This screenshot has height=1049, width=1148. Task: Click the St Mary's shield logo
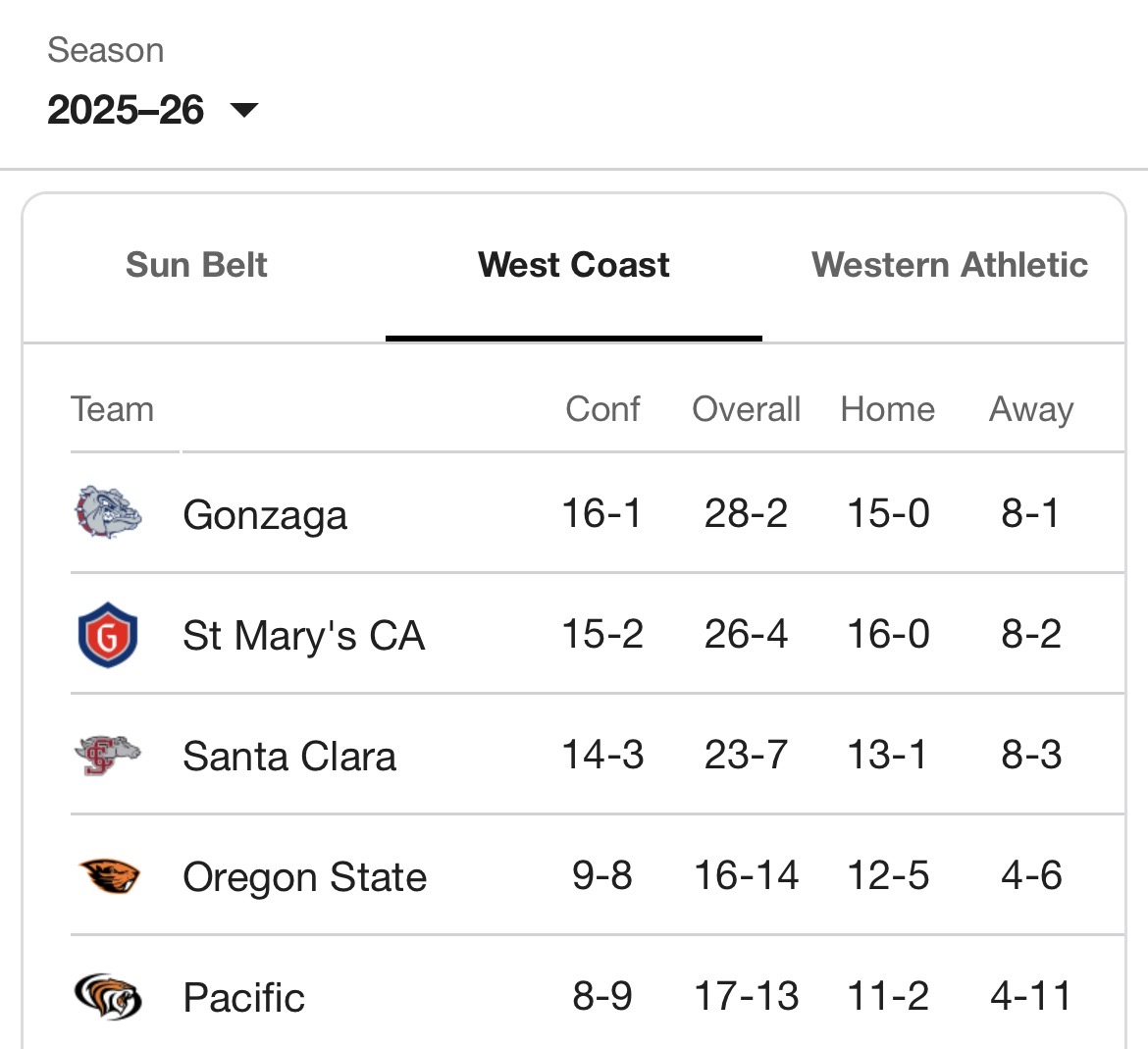coord(108,635)
